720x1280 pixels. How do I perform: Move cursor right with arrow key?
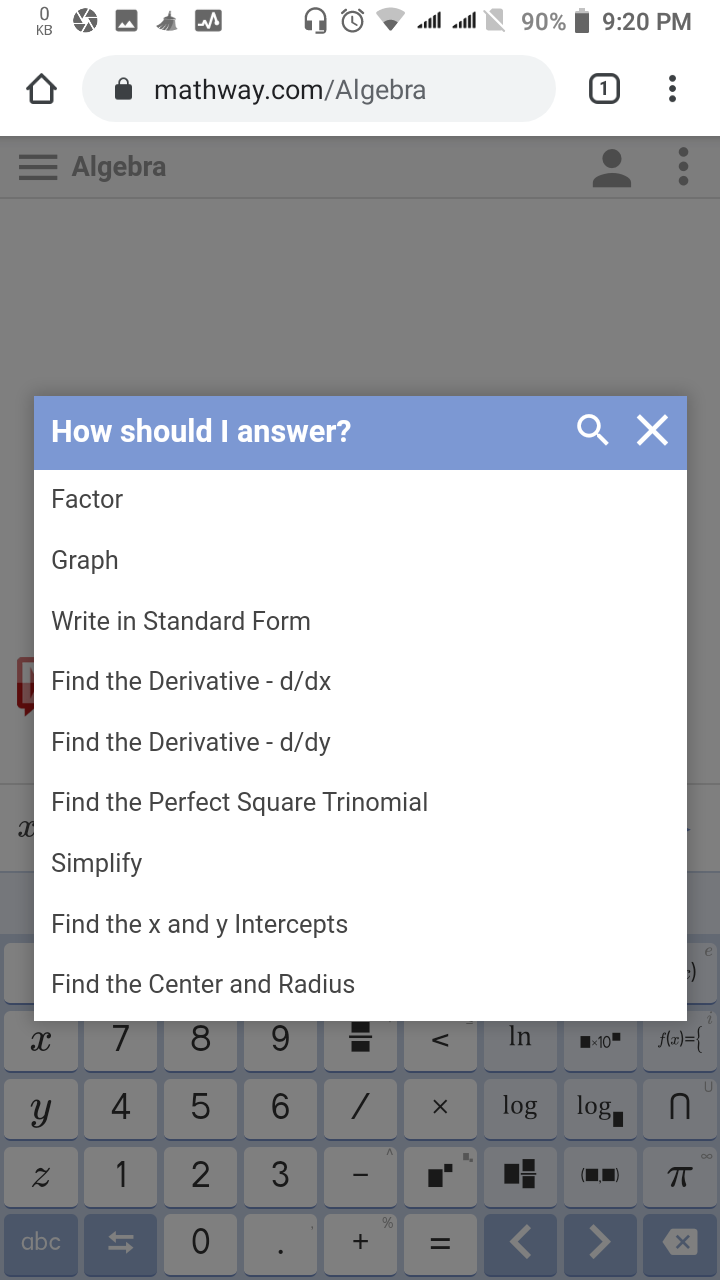pyautogui.click(x=599, y=1242)
